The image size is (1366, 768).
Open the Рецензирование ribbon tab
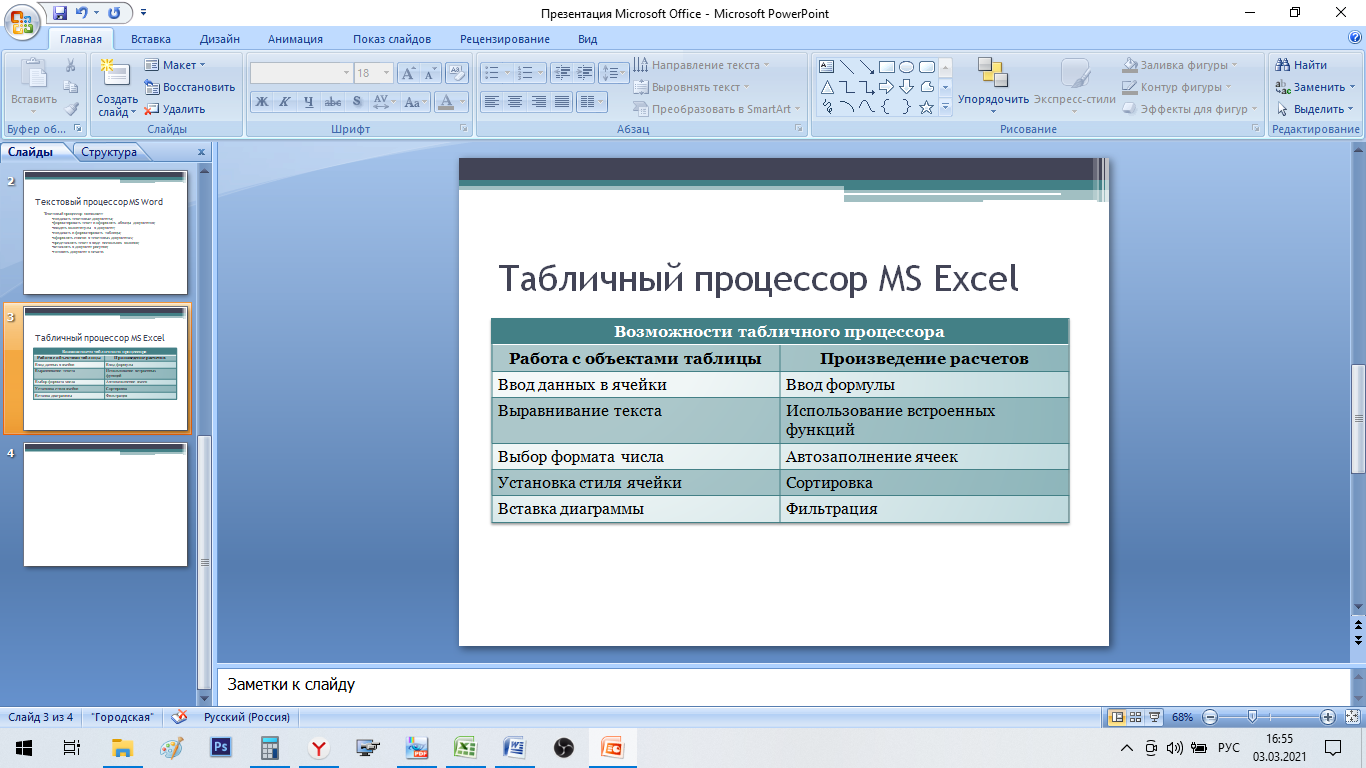click(505, 39)
